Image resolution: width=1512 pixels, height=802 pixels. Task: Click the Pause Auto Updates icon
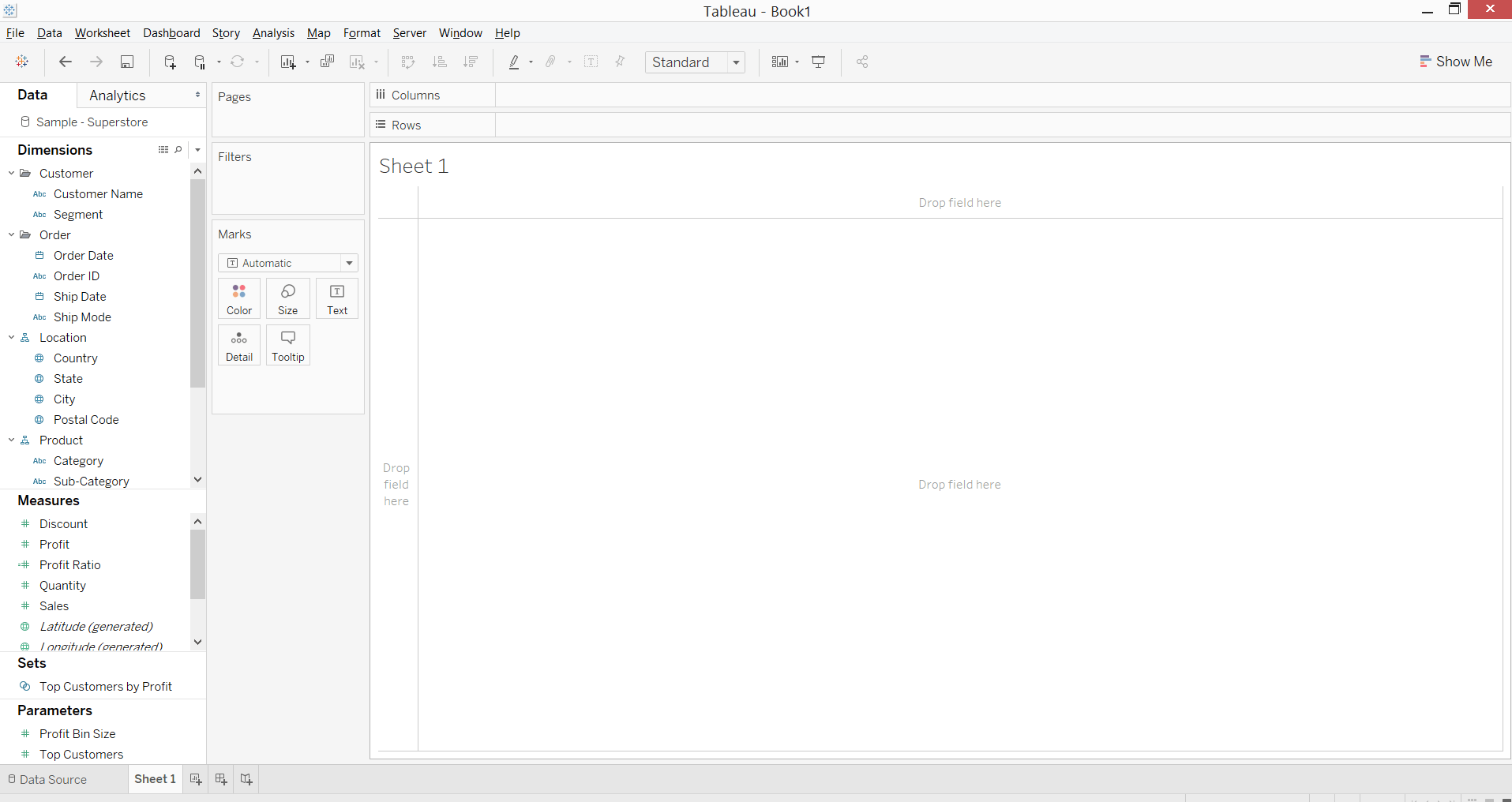[x=201, y=62]
